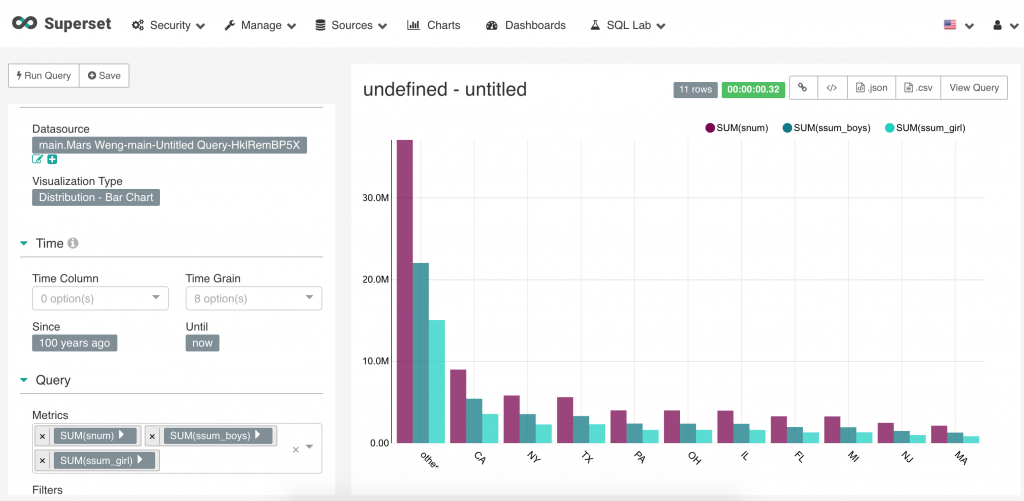This screenshot has width=1024, height=501.
Task: Remove the SUM(snum) metric
Action: coord(42,436)
